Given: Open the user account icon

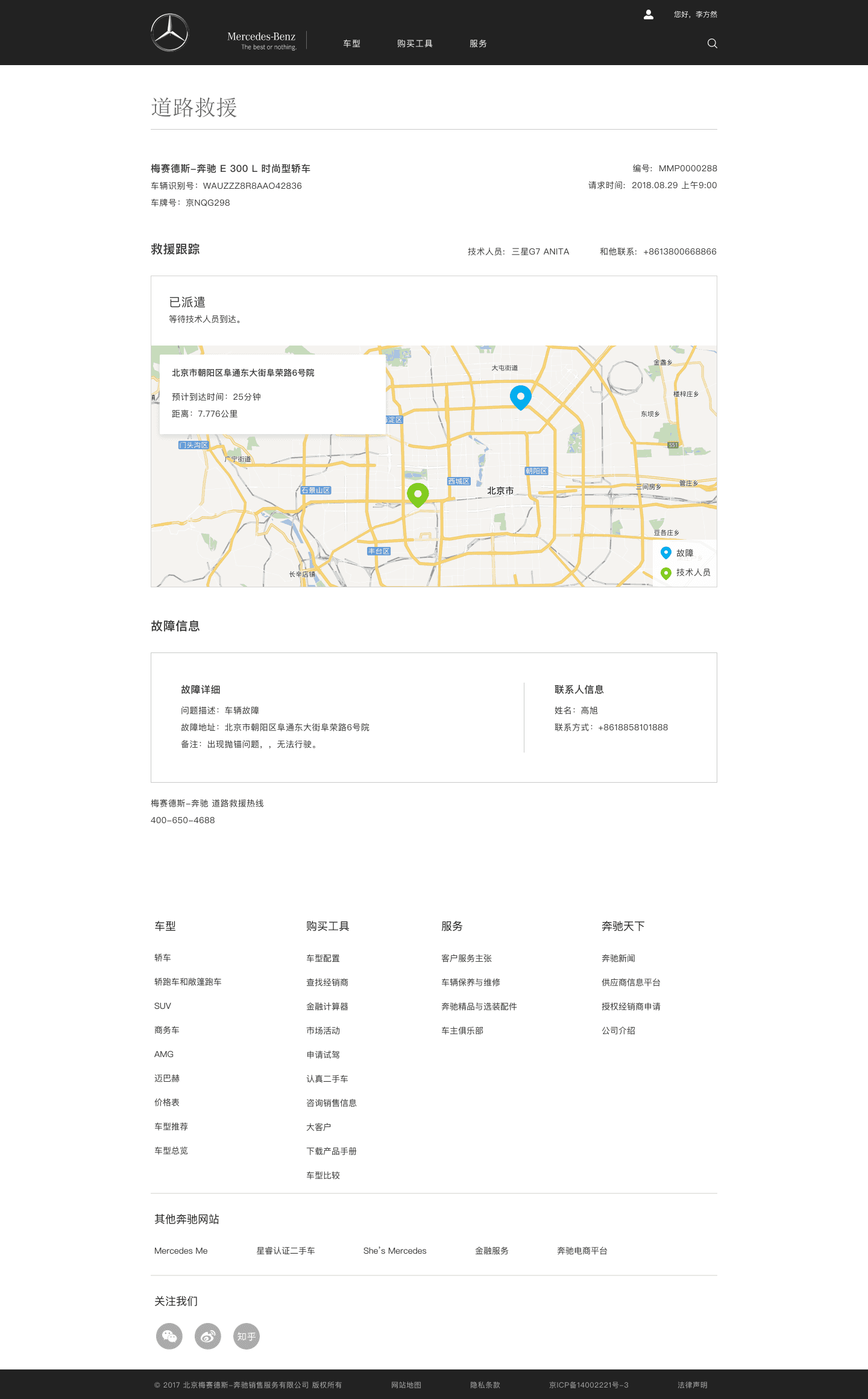Looking at the screenshot, I should (649, 14).
